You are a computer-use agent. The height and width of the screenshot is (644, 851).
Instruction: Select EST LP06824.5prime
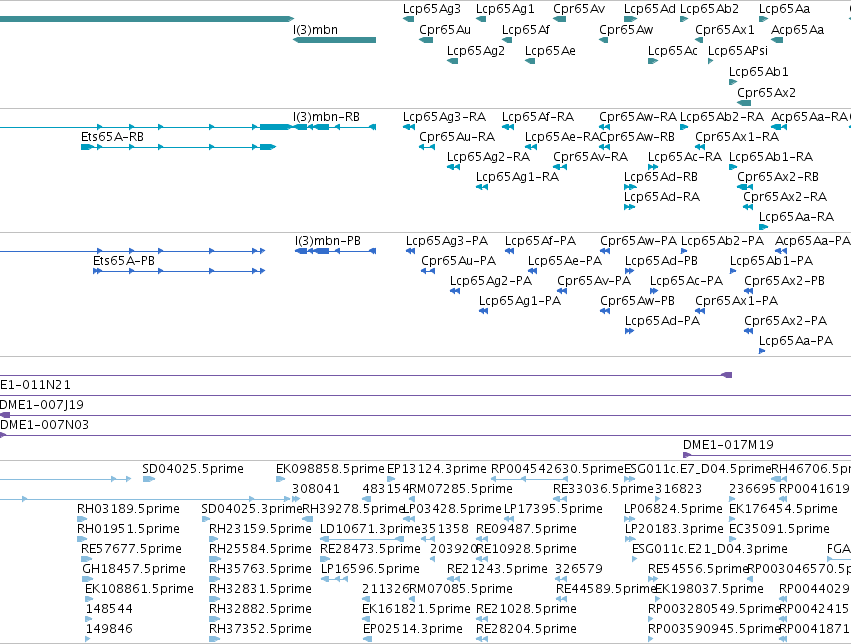pos(673,509)
